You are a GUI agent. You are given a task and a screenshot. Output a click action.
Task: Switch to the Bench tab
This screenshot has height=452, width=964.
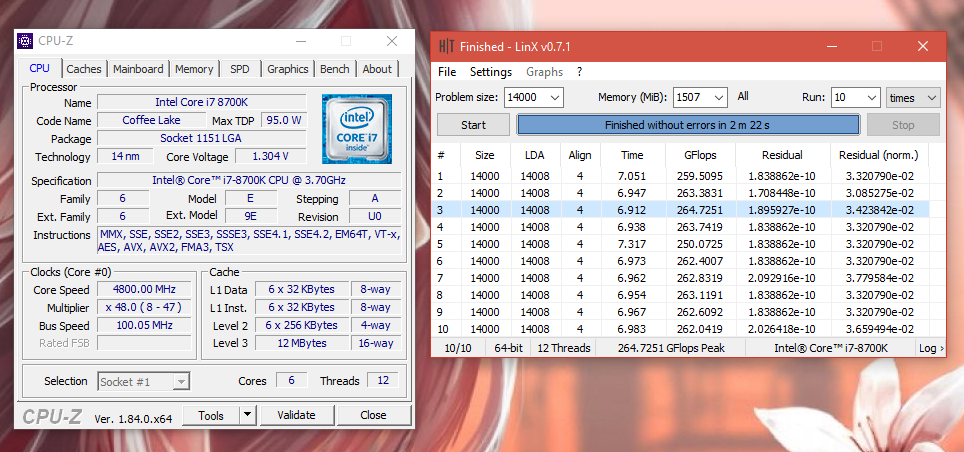[x=334, y=69]
